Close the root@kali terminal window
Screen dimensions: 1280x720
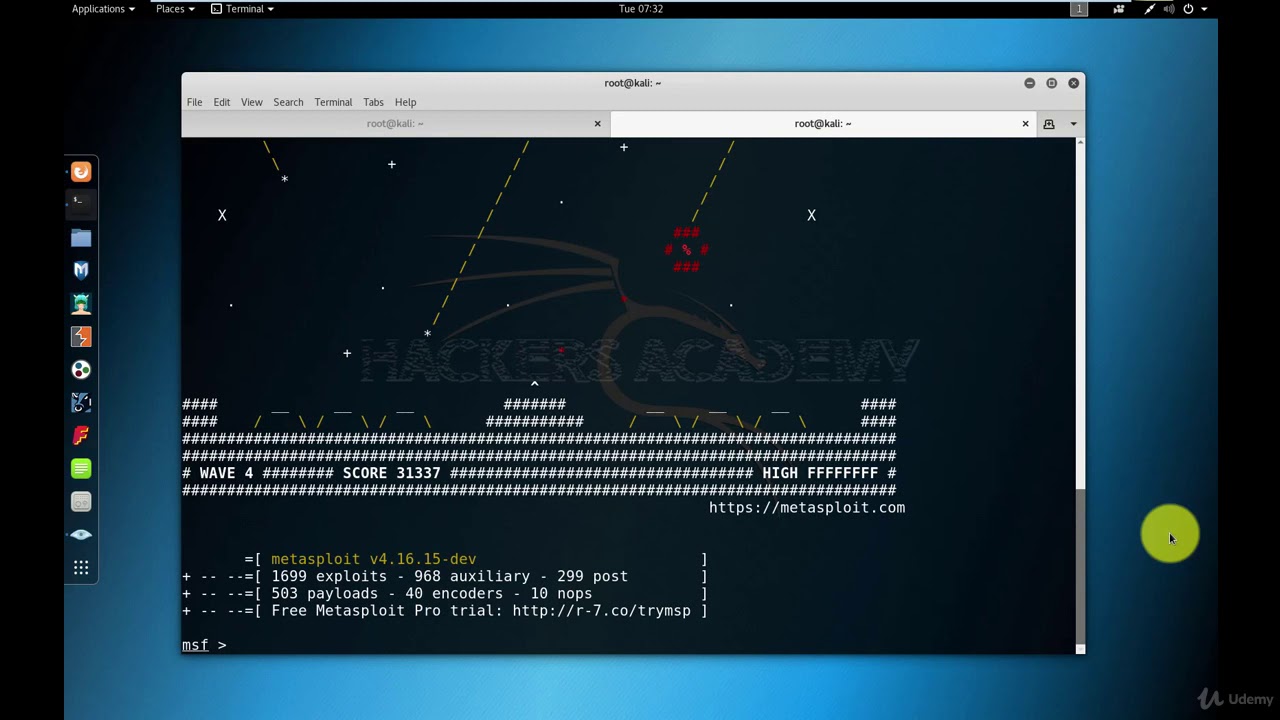point(1073,83)
